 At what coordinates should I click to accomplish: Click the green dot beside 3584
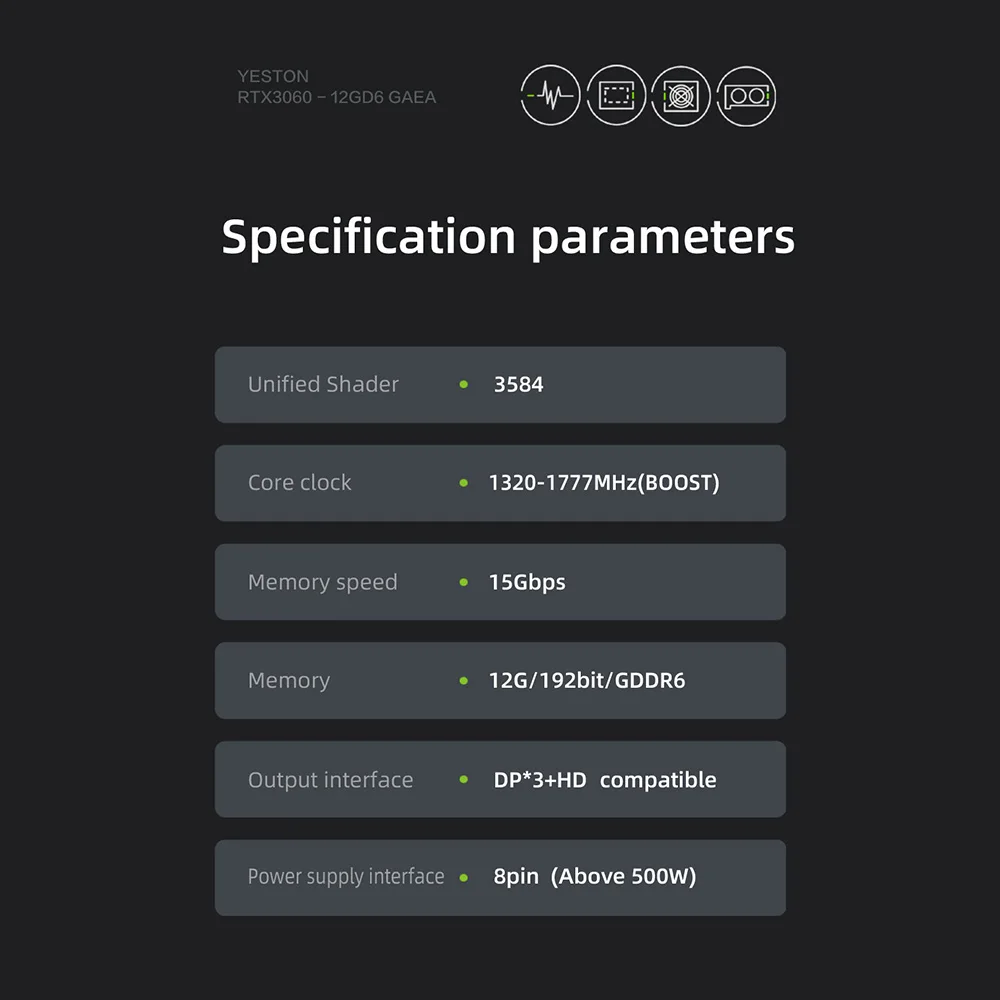pos(463,384)
